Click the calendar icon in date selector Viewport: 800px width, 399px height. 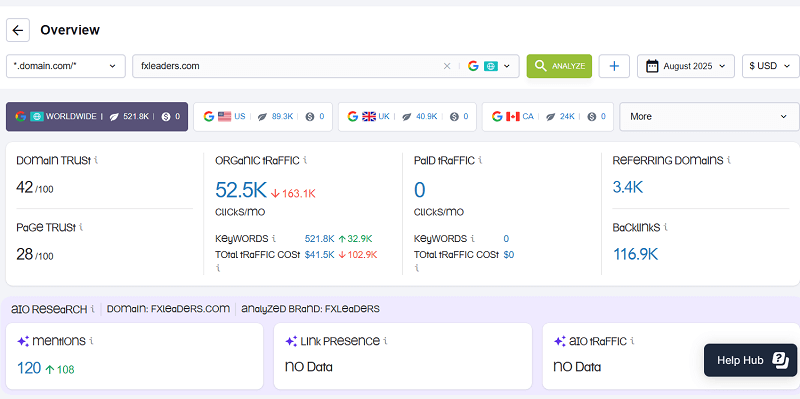tap(652, 66)
